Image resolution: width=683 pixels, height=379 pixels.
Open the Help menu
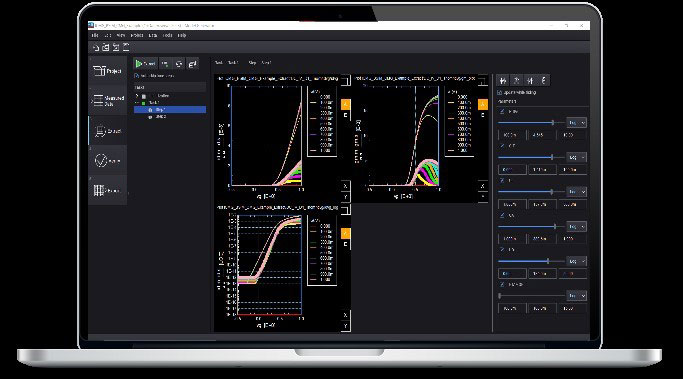[x=182, y=35]
